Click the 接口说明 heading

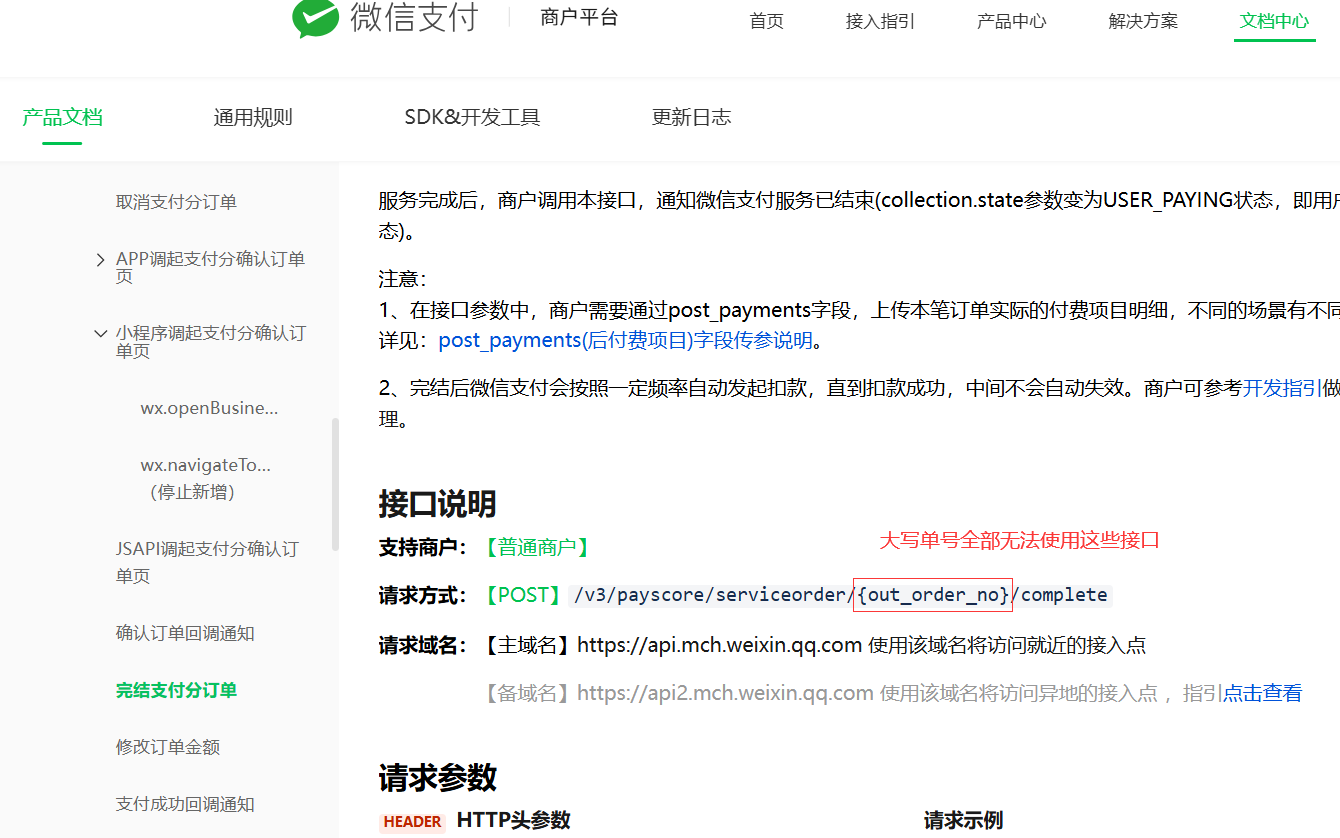tap(437, 503)
